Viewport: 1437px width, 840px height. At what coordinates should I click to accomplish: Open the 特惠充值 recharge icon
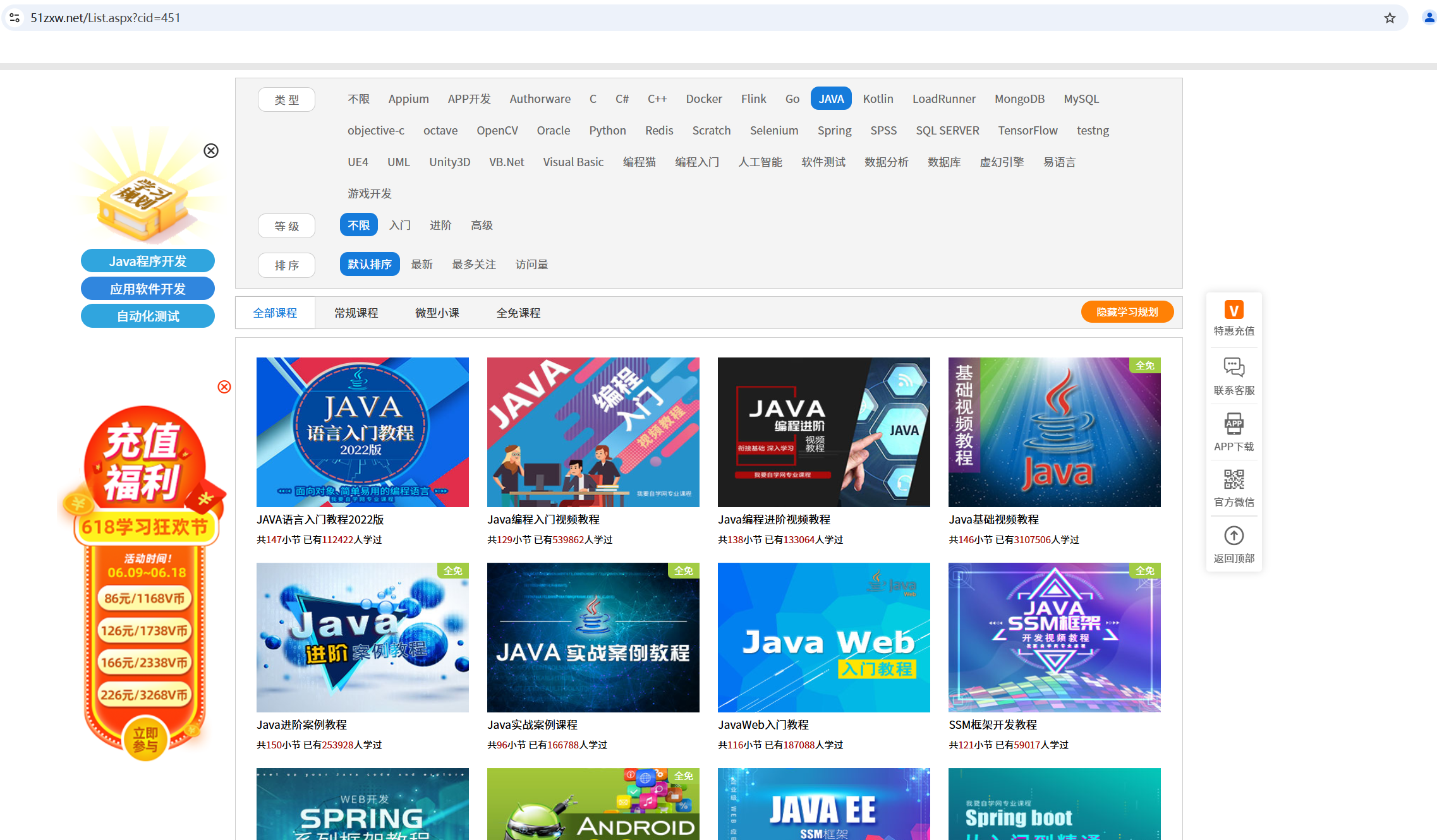(x=1234, y=310)
